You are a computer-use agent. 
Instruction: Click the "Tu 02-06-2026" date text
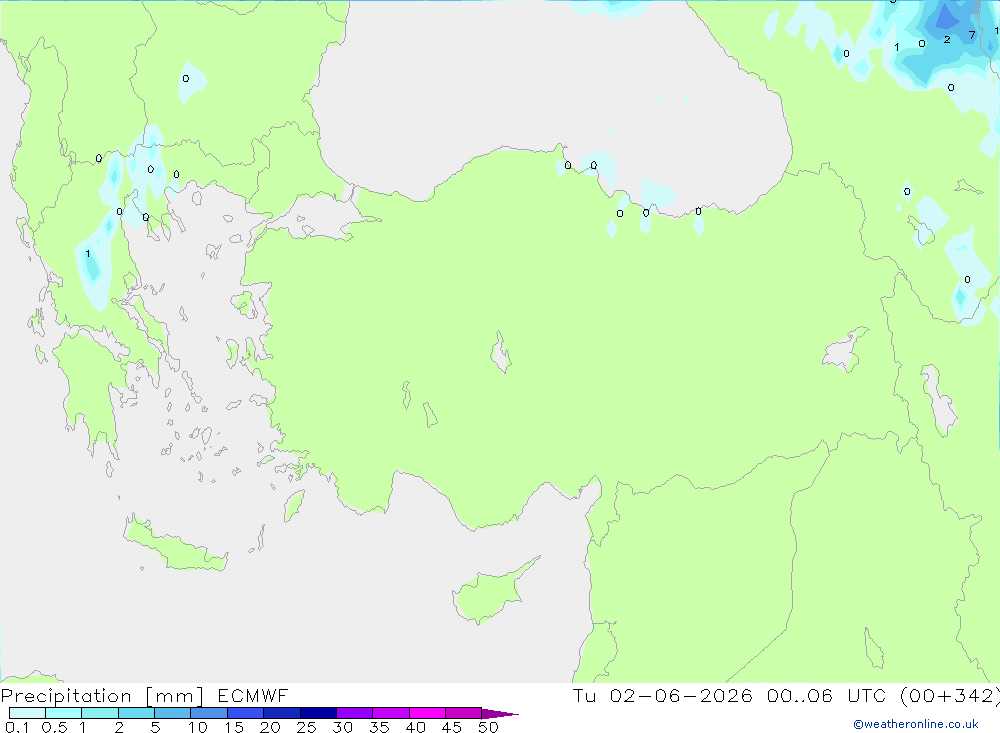point(663,695)
